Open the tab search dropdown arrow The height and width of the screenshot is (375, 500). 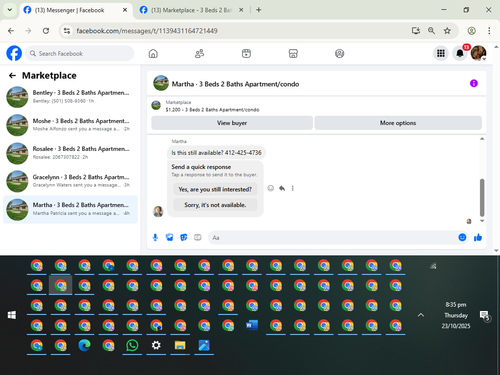click(x=10, y=10)
